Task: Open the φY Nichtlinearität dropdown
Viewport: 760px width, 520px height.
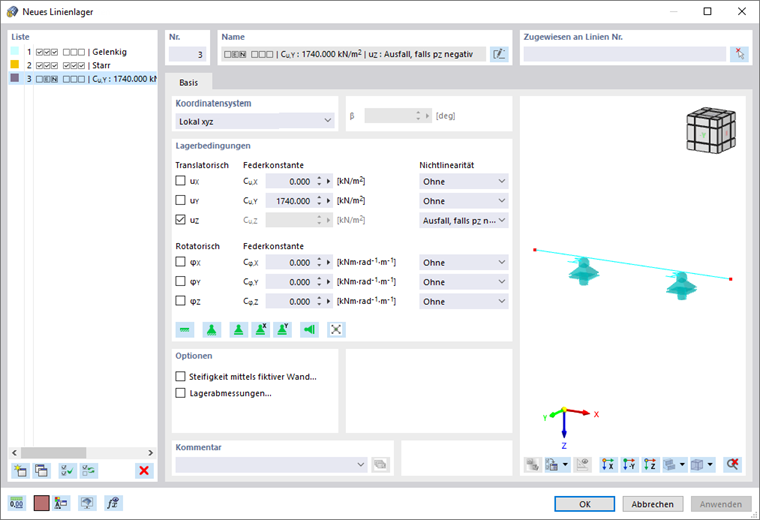Action: (463, 282)
